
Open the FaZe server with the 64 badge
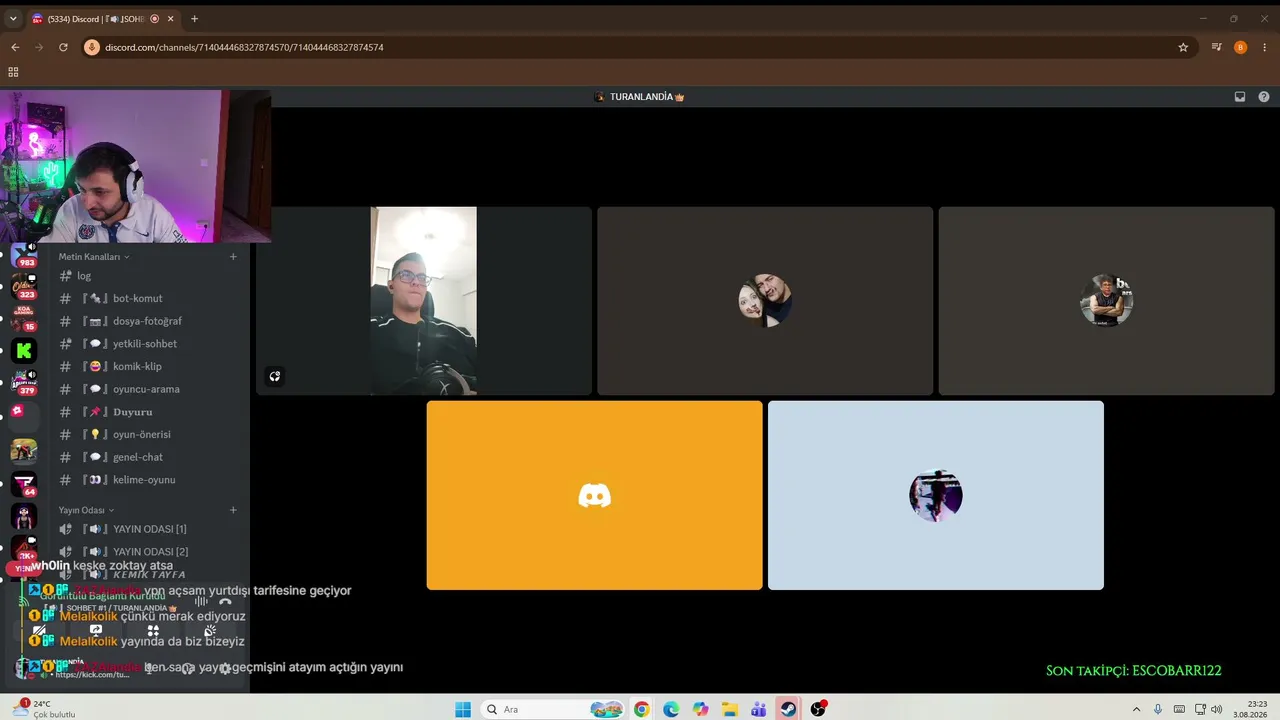24,484
